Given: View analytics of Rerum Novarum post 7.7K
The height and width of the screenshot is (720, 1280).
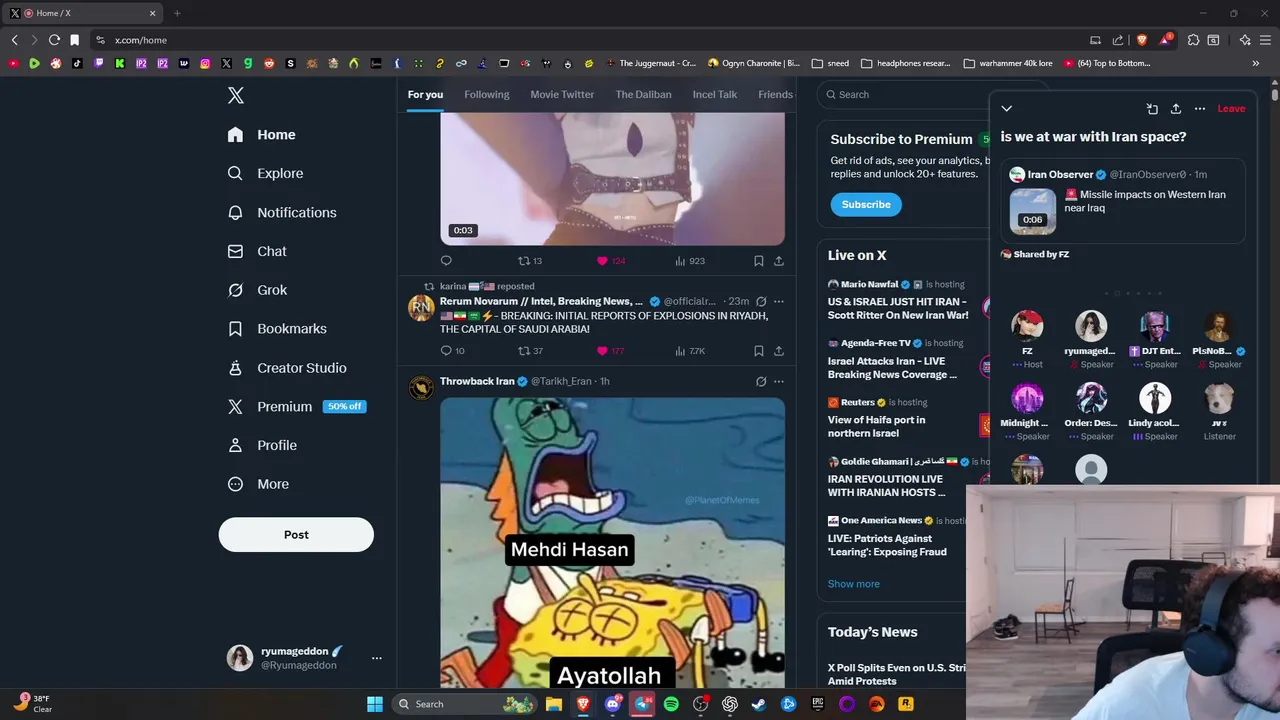Looking at the screenshot, I should pos(690,351).
